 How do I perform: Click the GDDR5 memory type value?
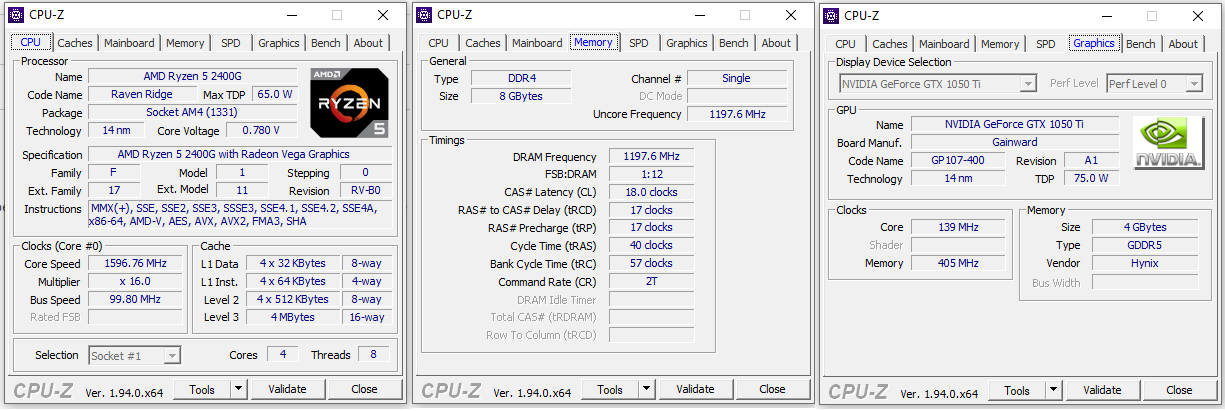1146,245
